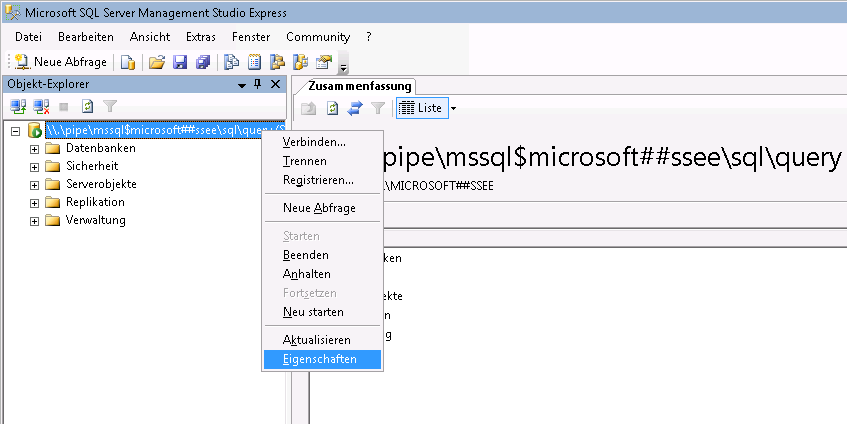
Task: Open the Ansicht menu
Action: (150, 37)
